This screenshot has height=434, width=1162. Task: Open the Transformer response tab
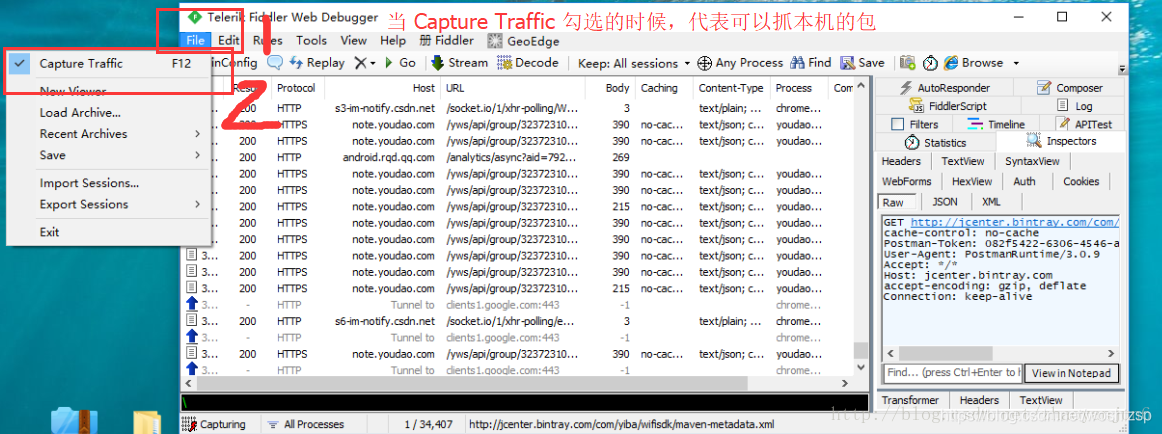click(910, 400)
